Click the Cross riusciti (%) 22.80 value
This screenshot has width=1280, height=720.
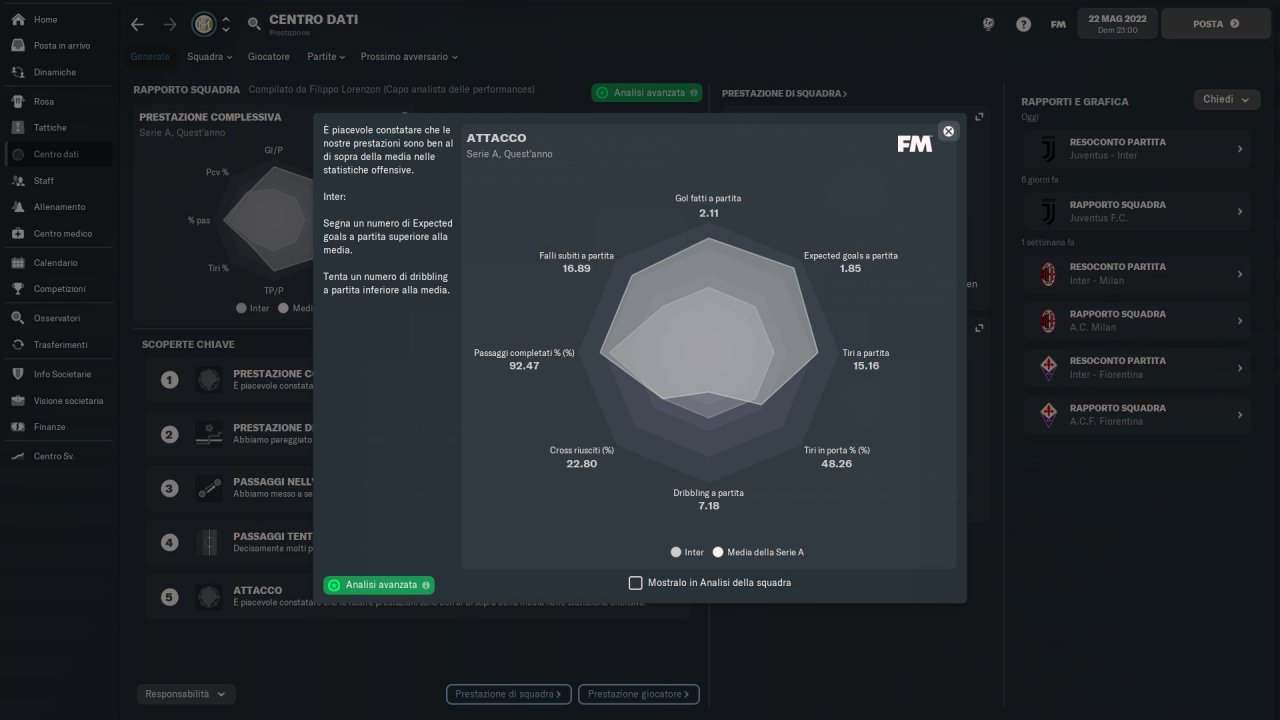click(x=582, y=464)
